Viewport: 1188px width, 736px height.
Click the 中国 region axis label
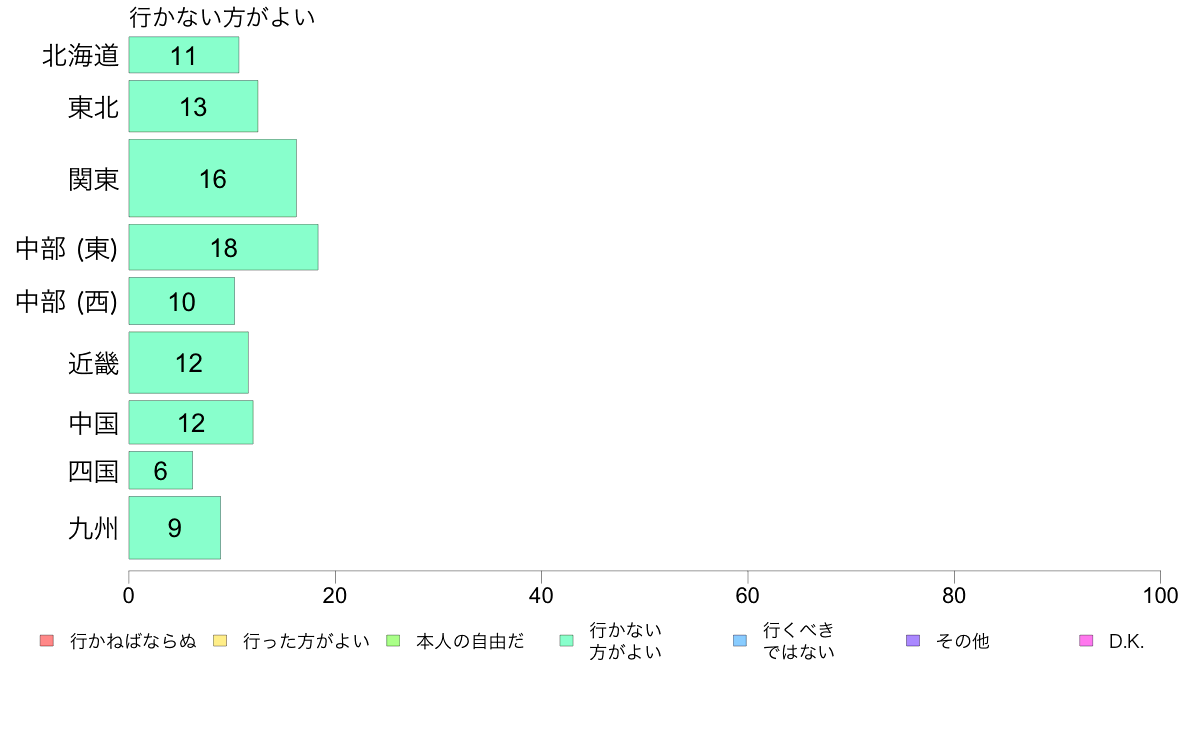[94, 423]
